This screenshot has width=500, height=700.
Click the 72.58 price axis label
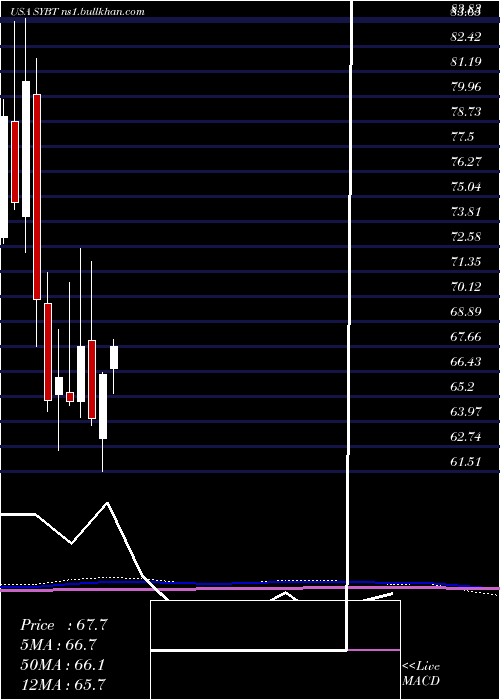pyautogui.click(x=466, y=237)
